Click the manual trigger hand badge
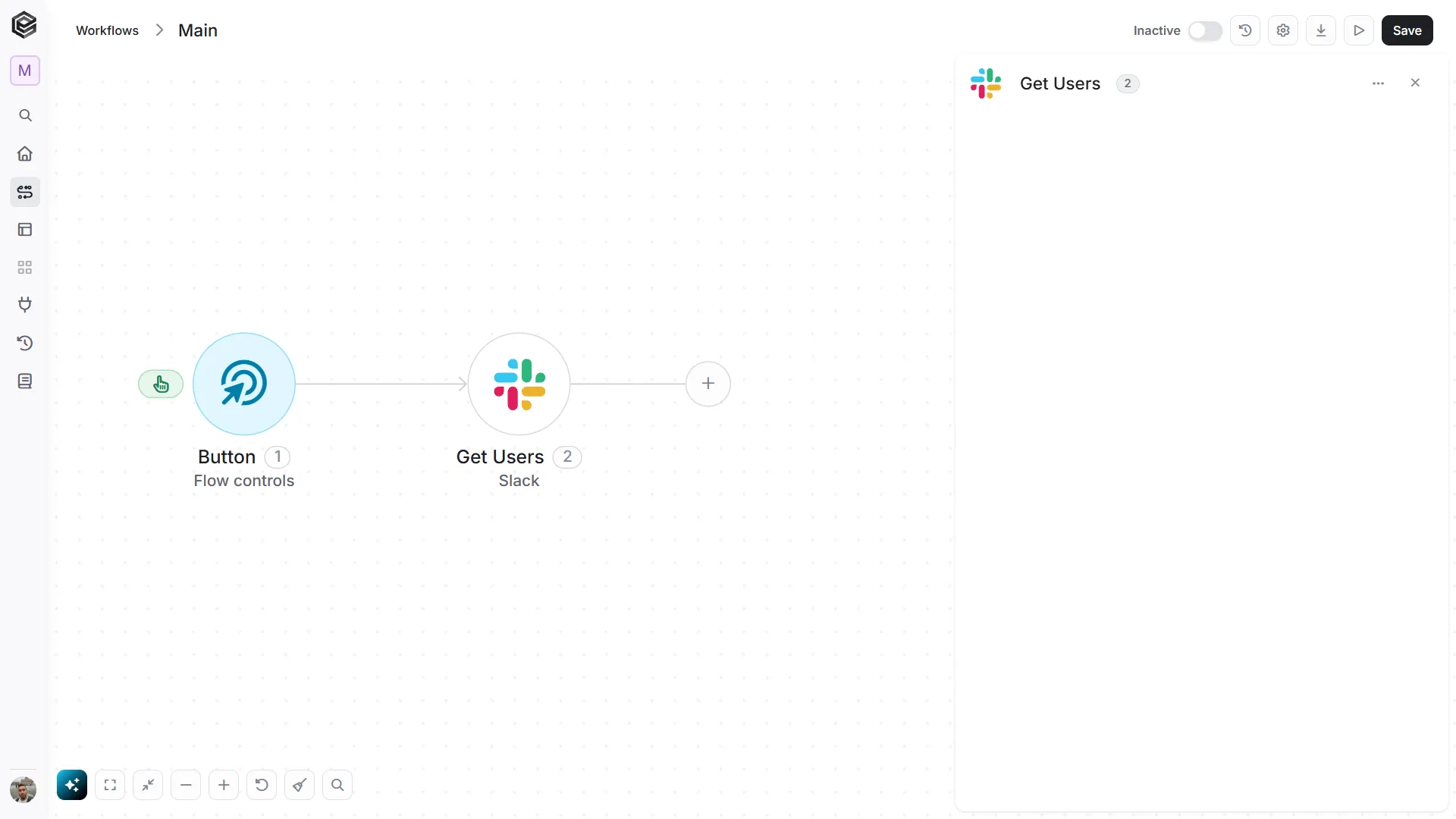1456x819 pixels. (x=161, y=384)
